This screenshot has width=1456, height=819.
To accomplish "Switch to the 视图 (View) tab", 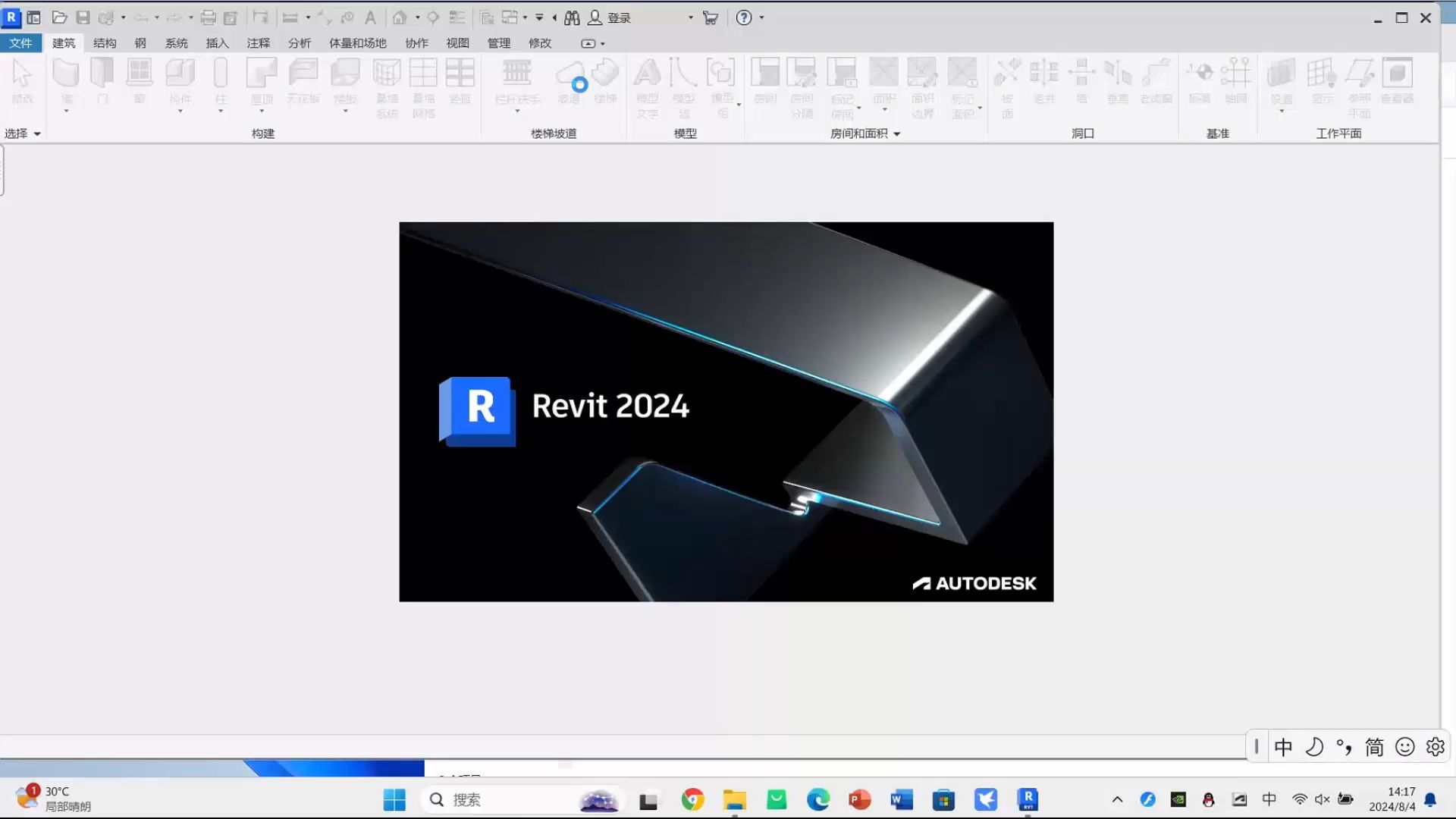I will pos(458,43).
